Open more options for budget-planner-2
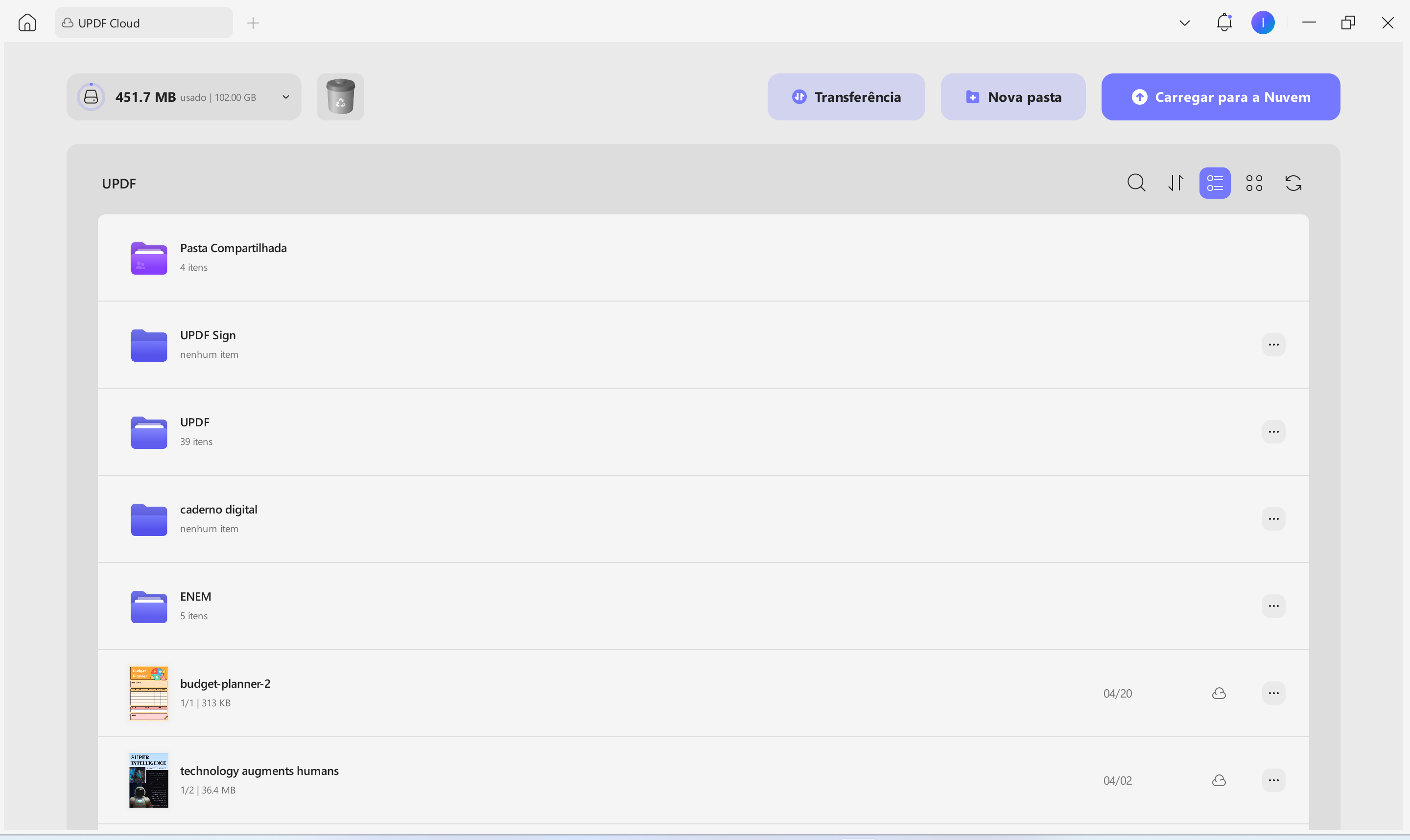This screenshot has height=840, width=1410. (x=1273, y=694)
